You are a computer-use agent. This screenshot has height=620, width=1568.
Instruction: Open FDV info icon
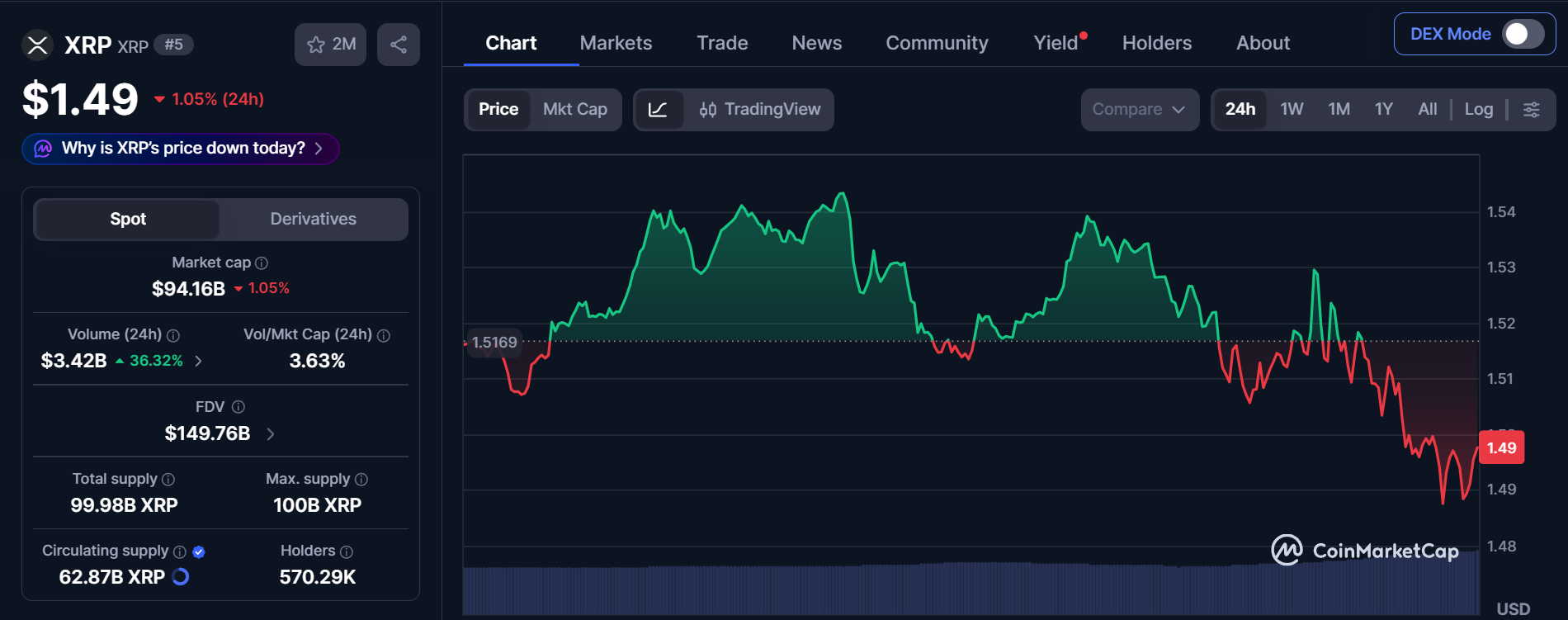239,407
